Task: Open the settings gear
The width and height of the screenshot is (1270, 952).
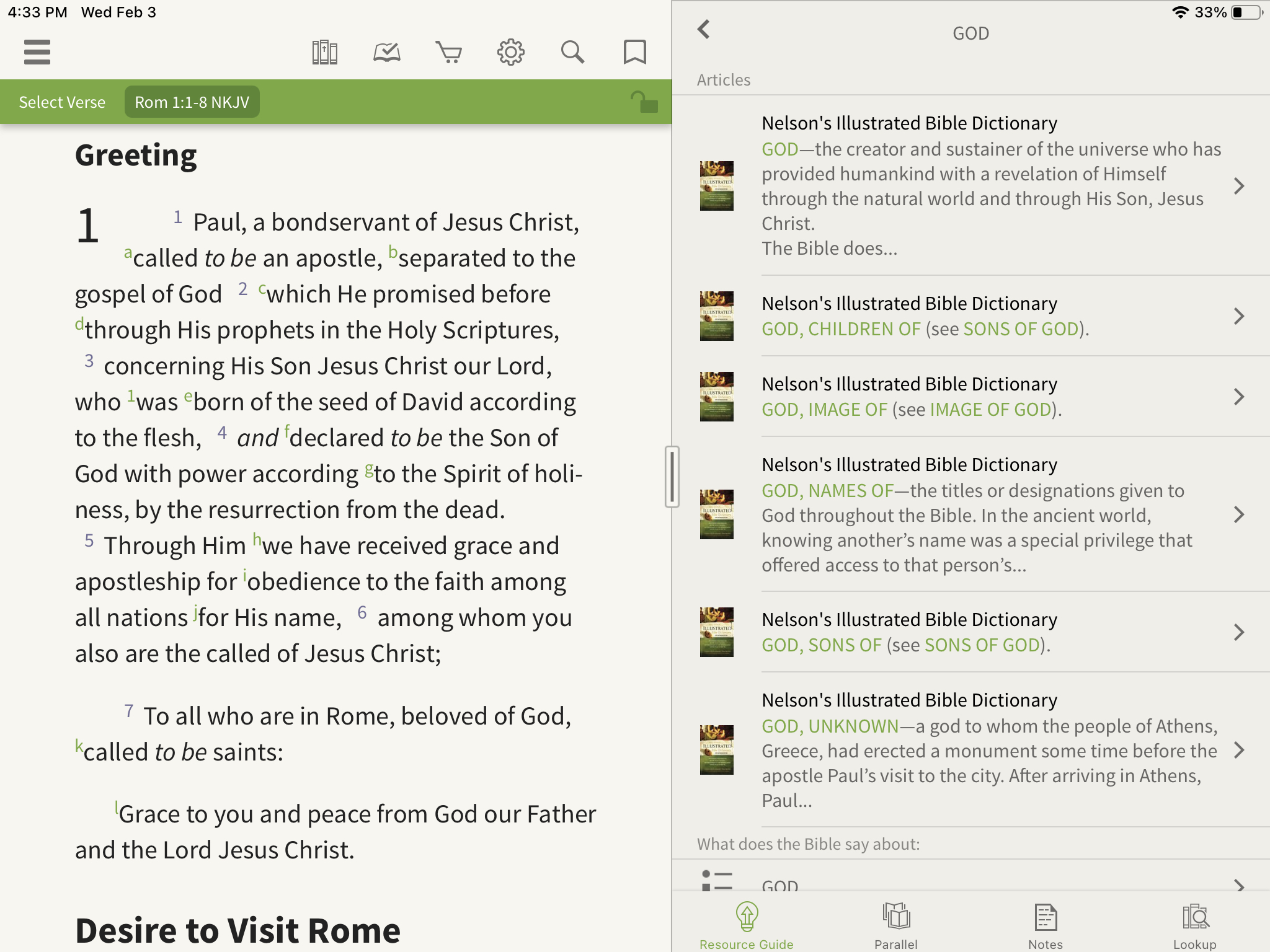Action: click(x=510, y=52)
